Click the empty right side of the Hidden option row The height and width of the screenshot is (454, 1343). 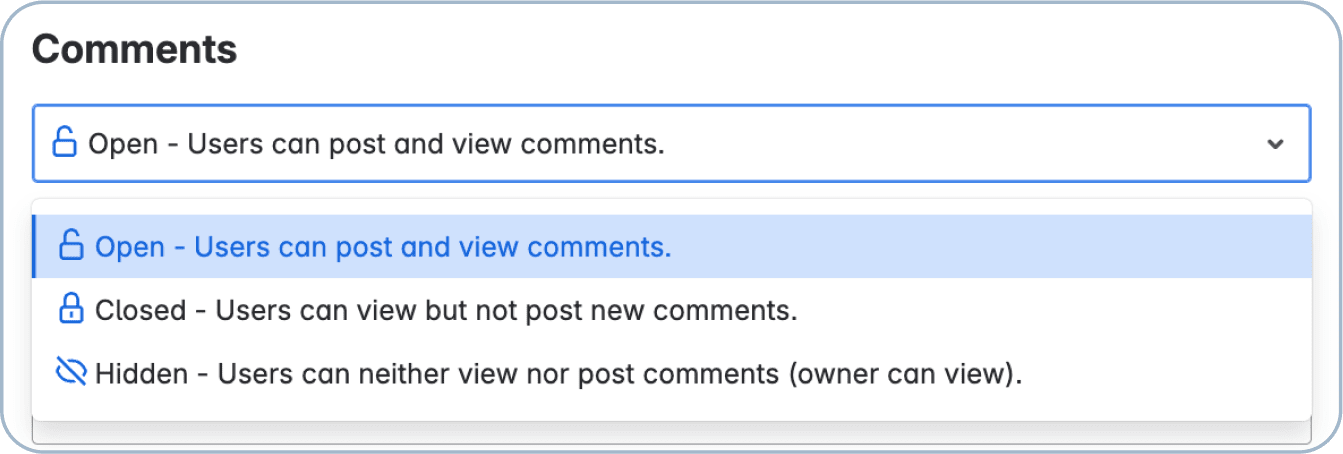[x=1180, y=374]
